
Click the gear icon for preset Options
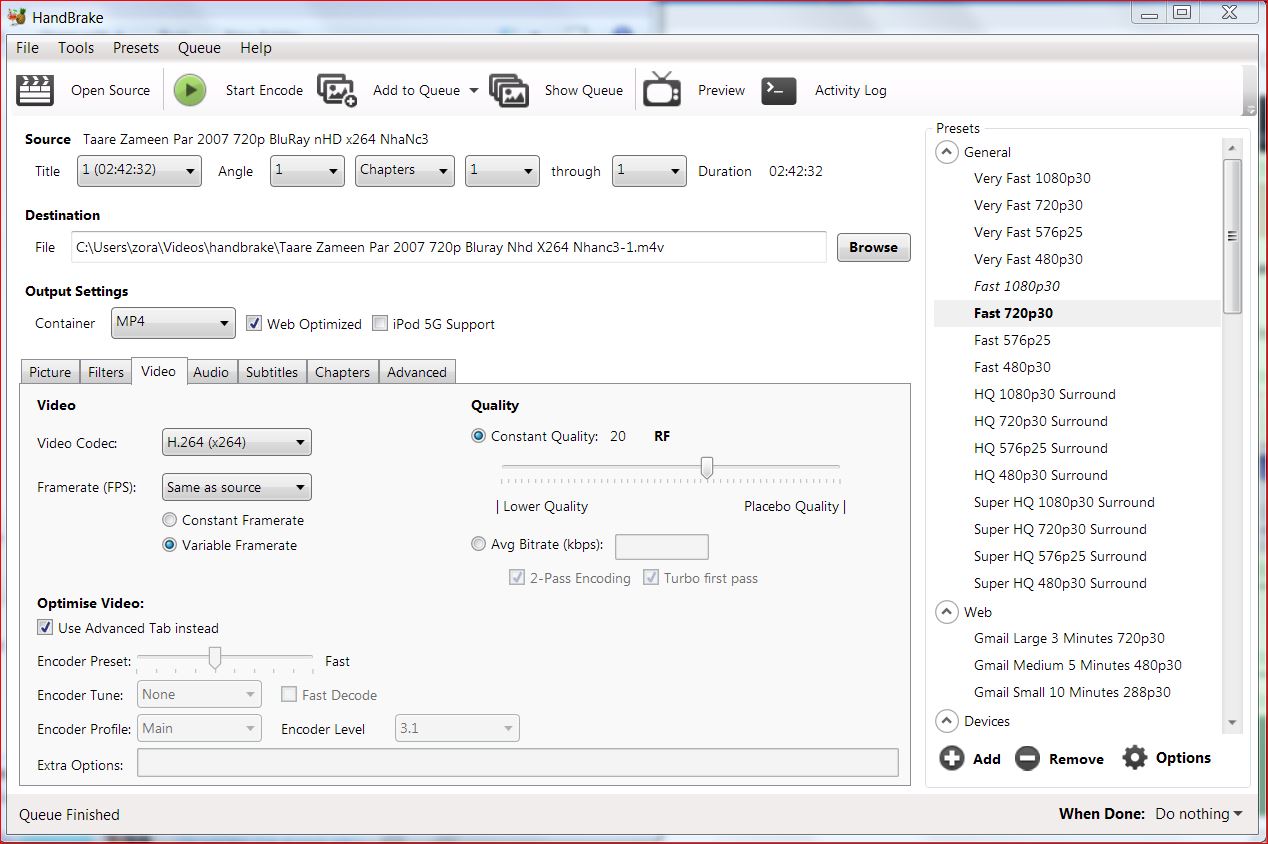point(1134,757)
